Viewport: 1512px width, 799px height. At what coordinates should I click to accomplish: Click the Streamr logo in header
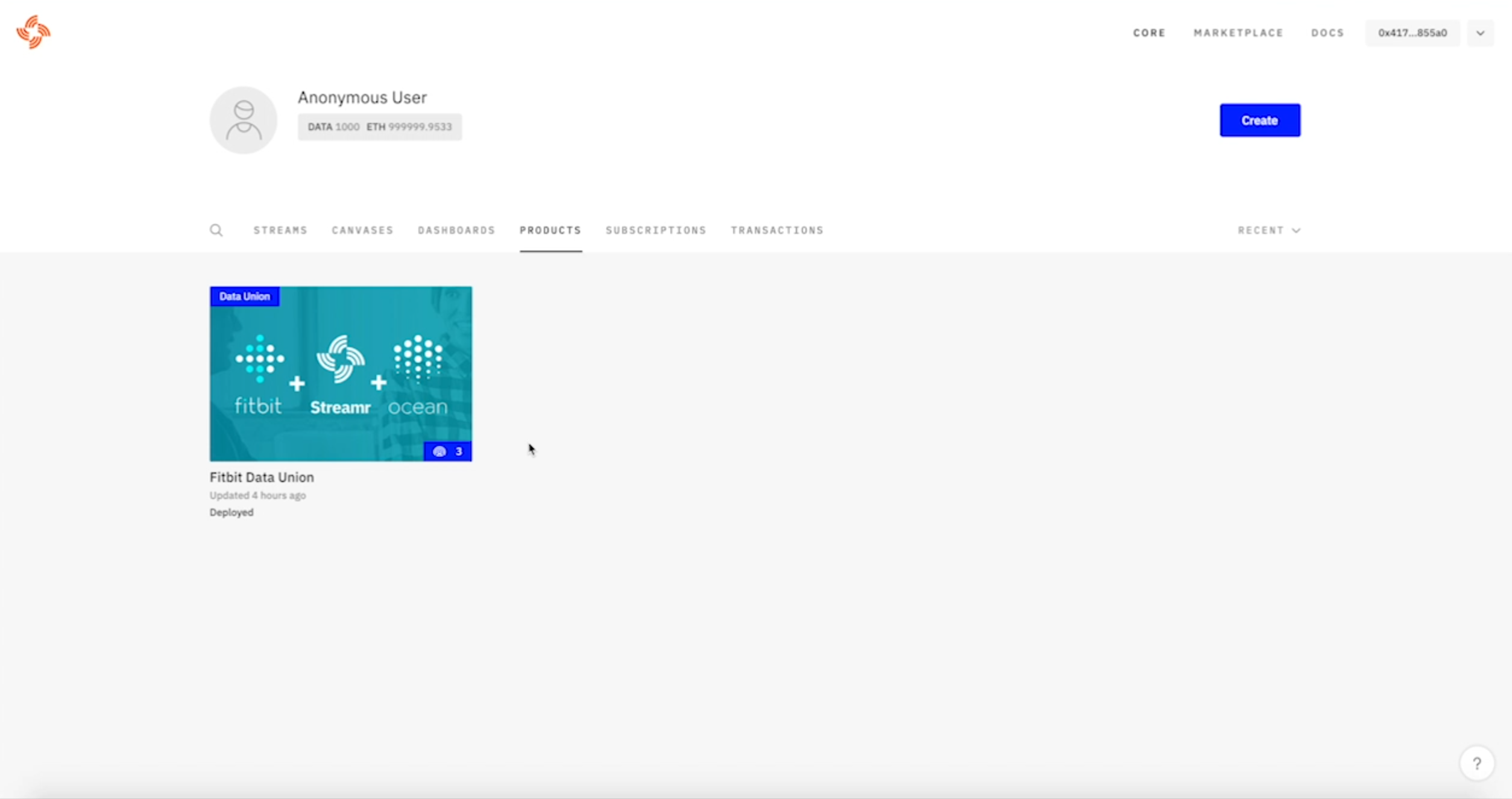pos(34,32)
